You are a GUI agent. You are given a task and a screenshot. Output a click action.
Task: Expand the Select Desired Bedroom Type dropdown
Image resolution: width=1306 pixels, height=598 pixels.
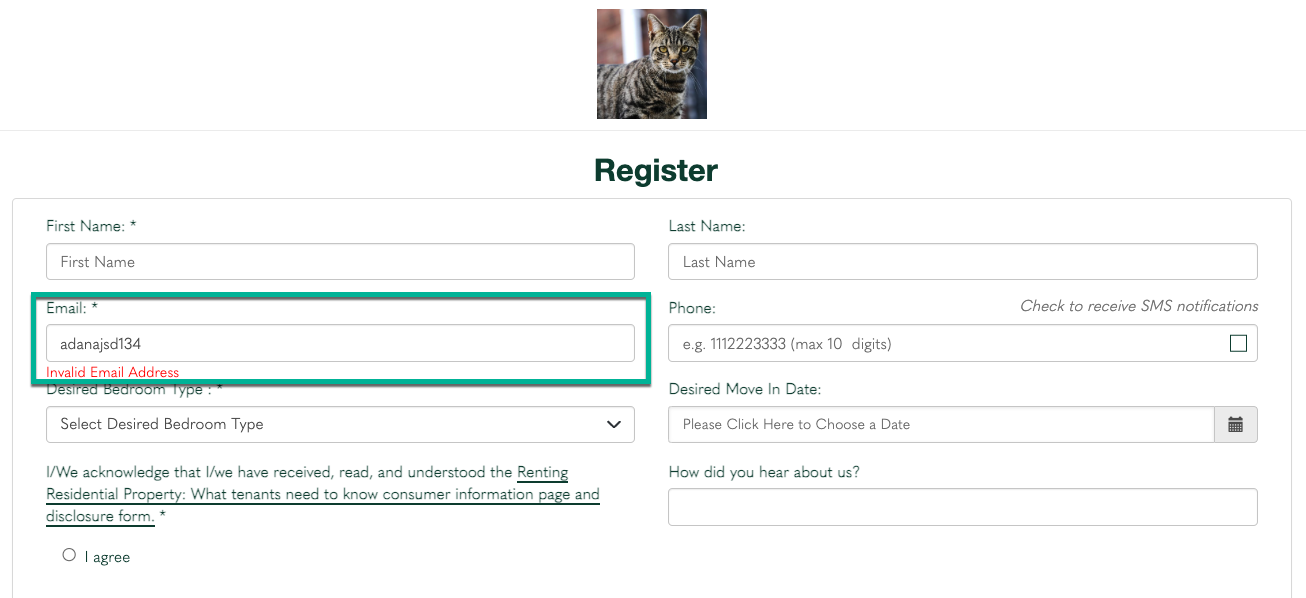coord(340,424)
